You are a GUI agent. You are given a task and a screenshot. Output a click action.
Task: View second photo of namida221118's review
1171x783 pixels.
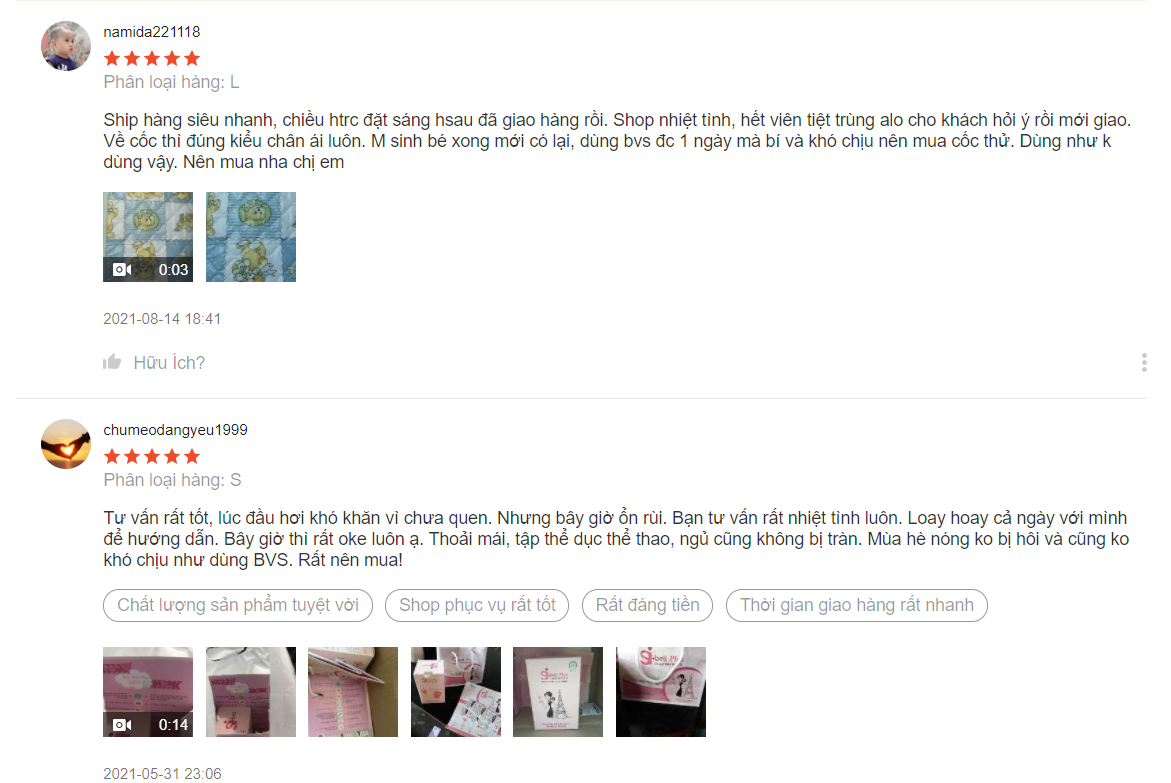[x=251, y=237]
